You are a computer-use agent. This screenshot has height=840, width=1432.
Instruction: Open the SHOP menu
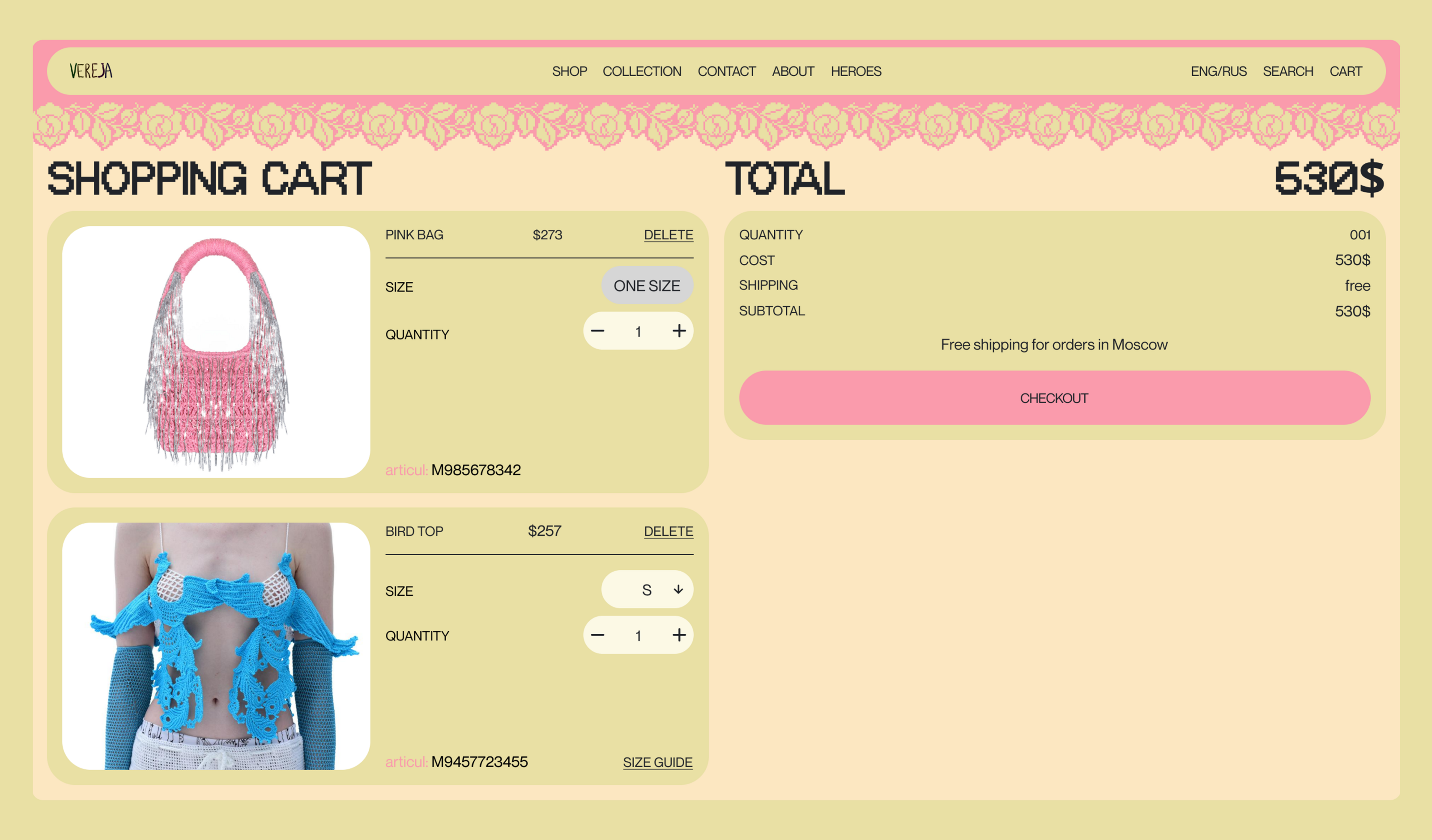coord(569,72)
